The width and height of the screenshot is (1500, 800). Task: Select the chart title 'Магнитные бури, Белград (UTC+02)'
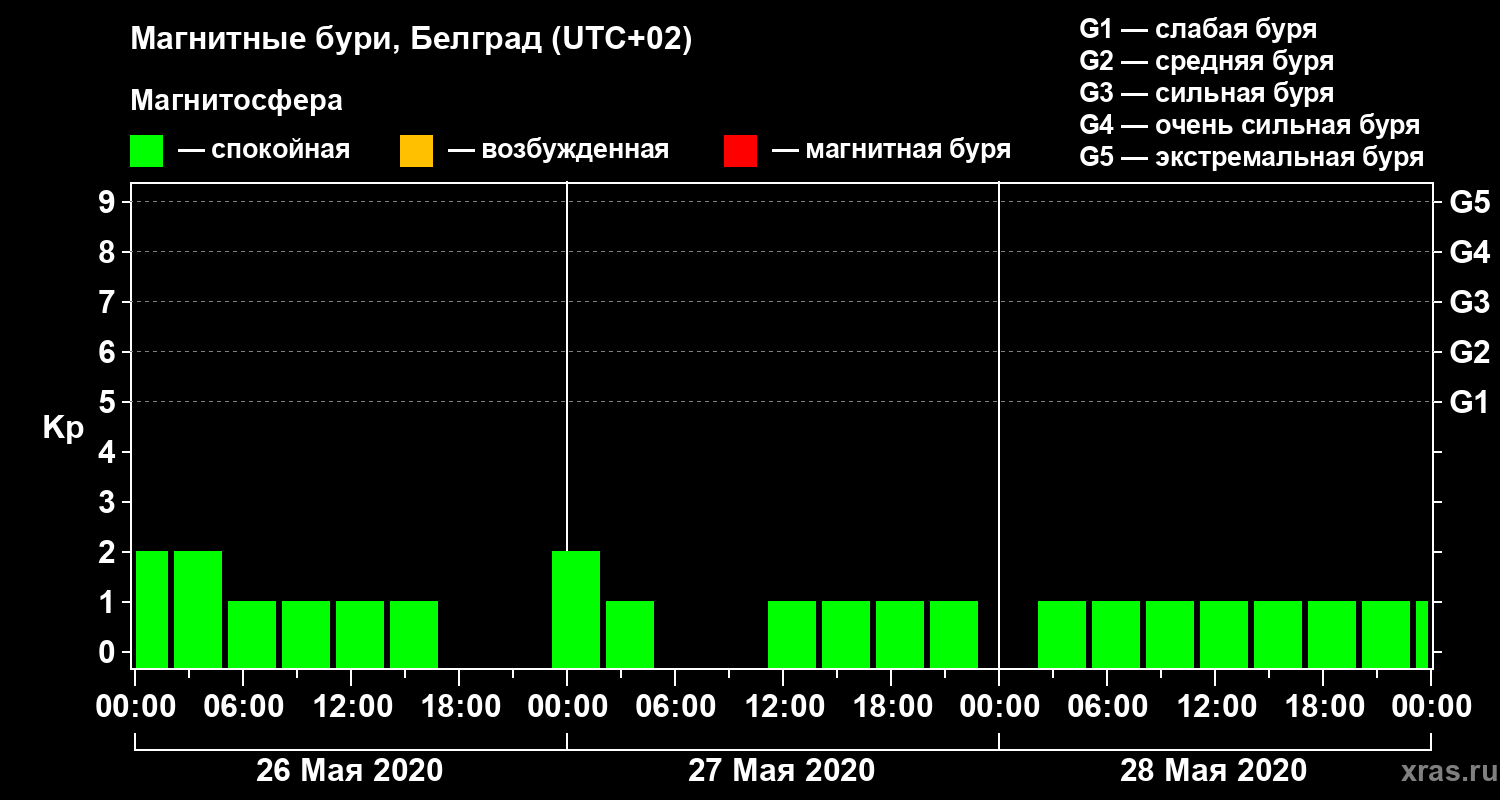click(x=411, y=40)
